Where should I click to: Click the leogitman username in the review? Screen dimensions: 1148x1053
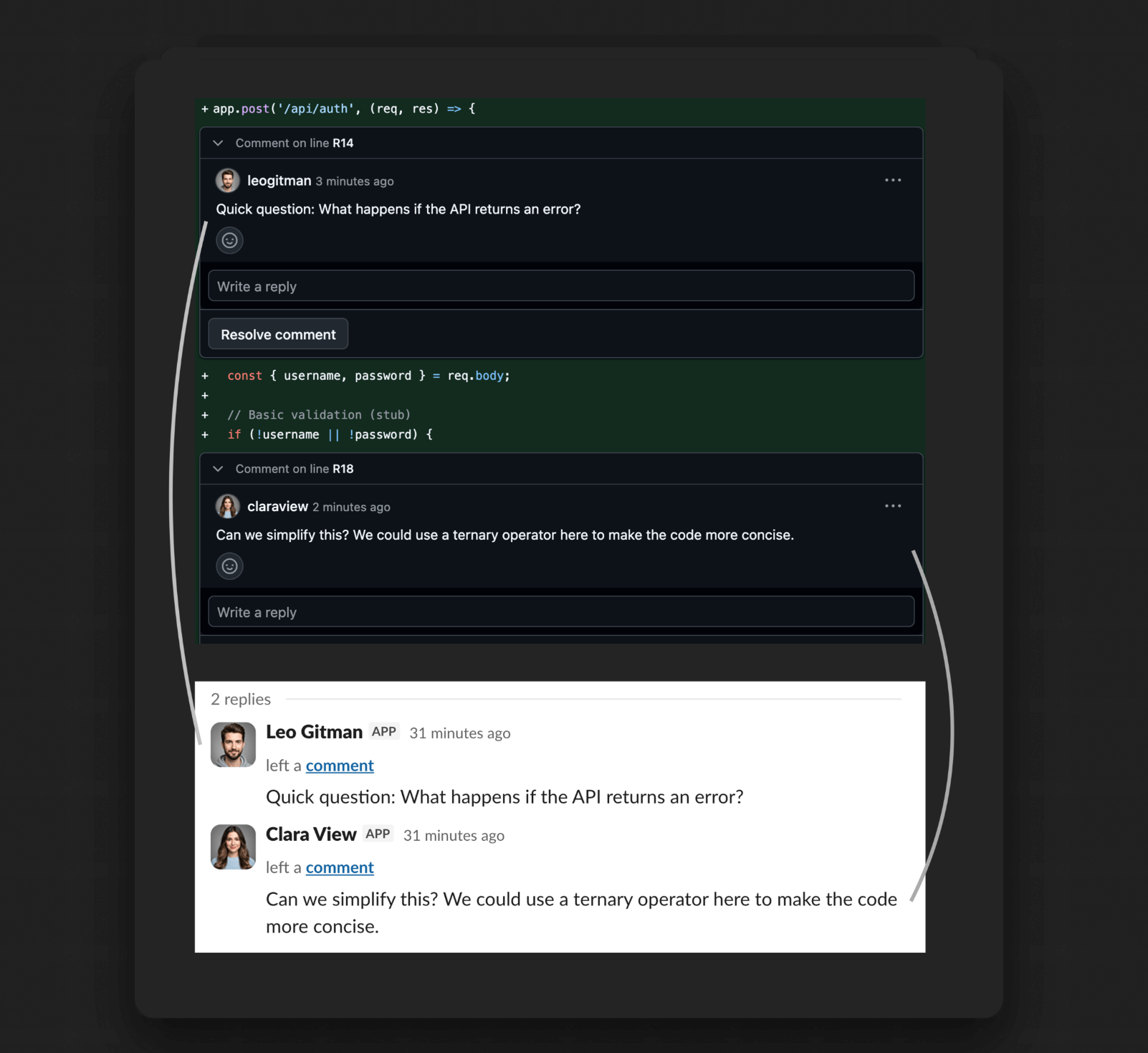pyautogui.click(x=279, y=181)
